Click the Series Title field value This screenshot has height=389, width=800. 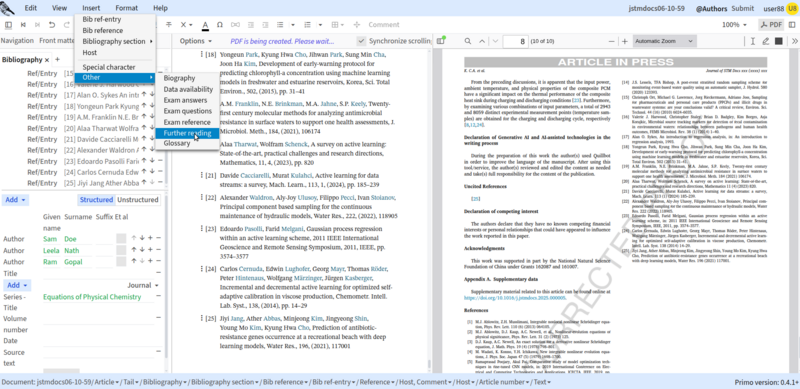pyautogui.click(x=92, y=297)
